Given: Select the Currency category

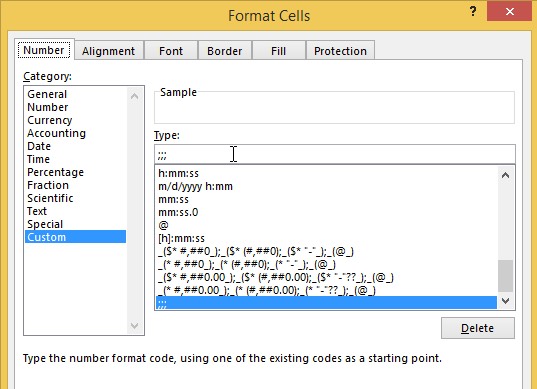Looking at the screenshot, I should [x=50, y=120].
